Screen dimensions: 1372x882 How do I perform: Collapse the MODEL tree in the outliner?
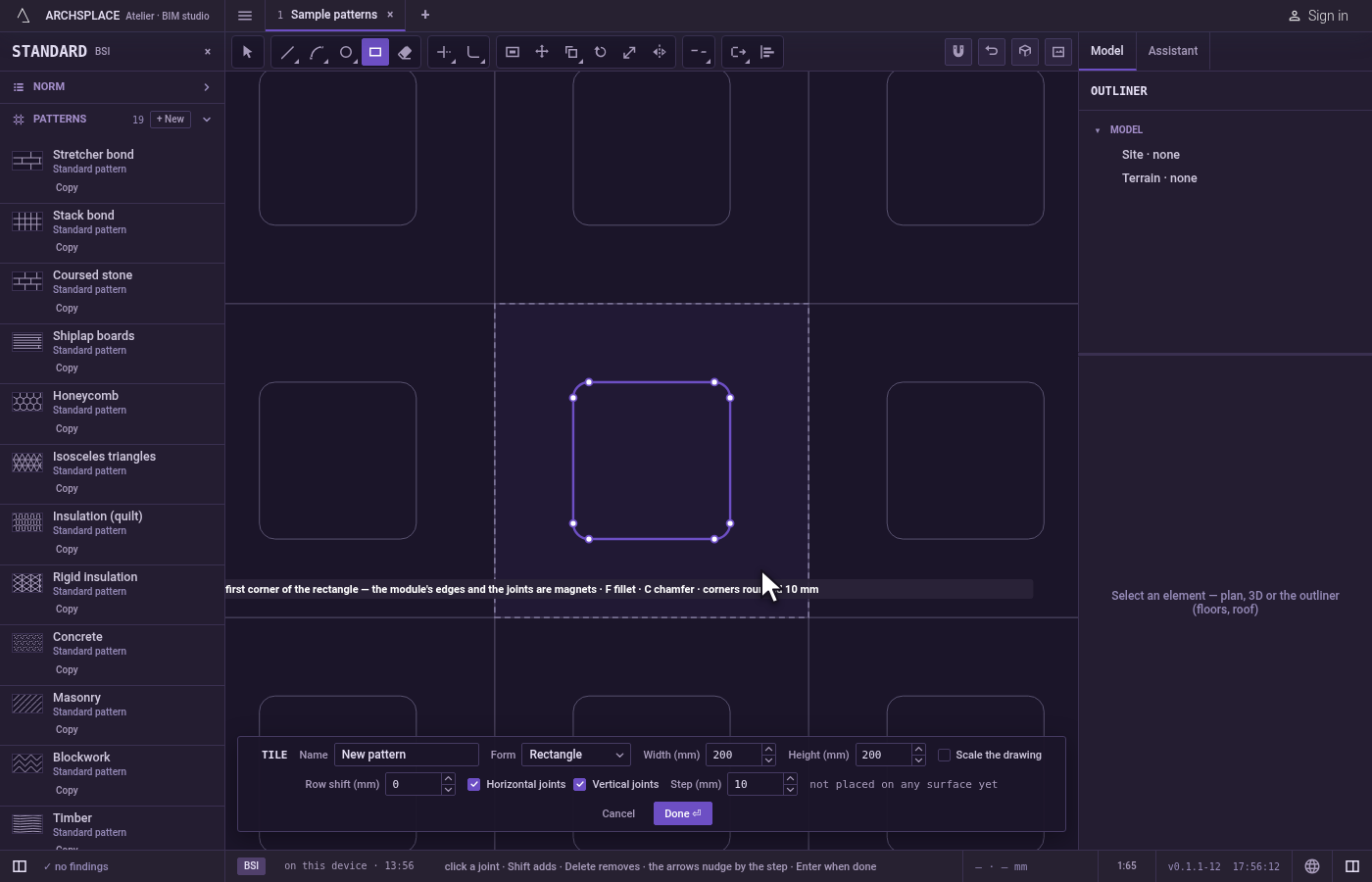point(1098,129)
